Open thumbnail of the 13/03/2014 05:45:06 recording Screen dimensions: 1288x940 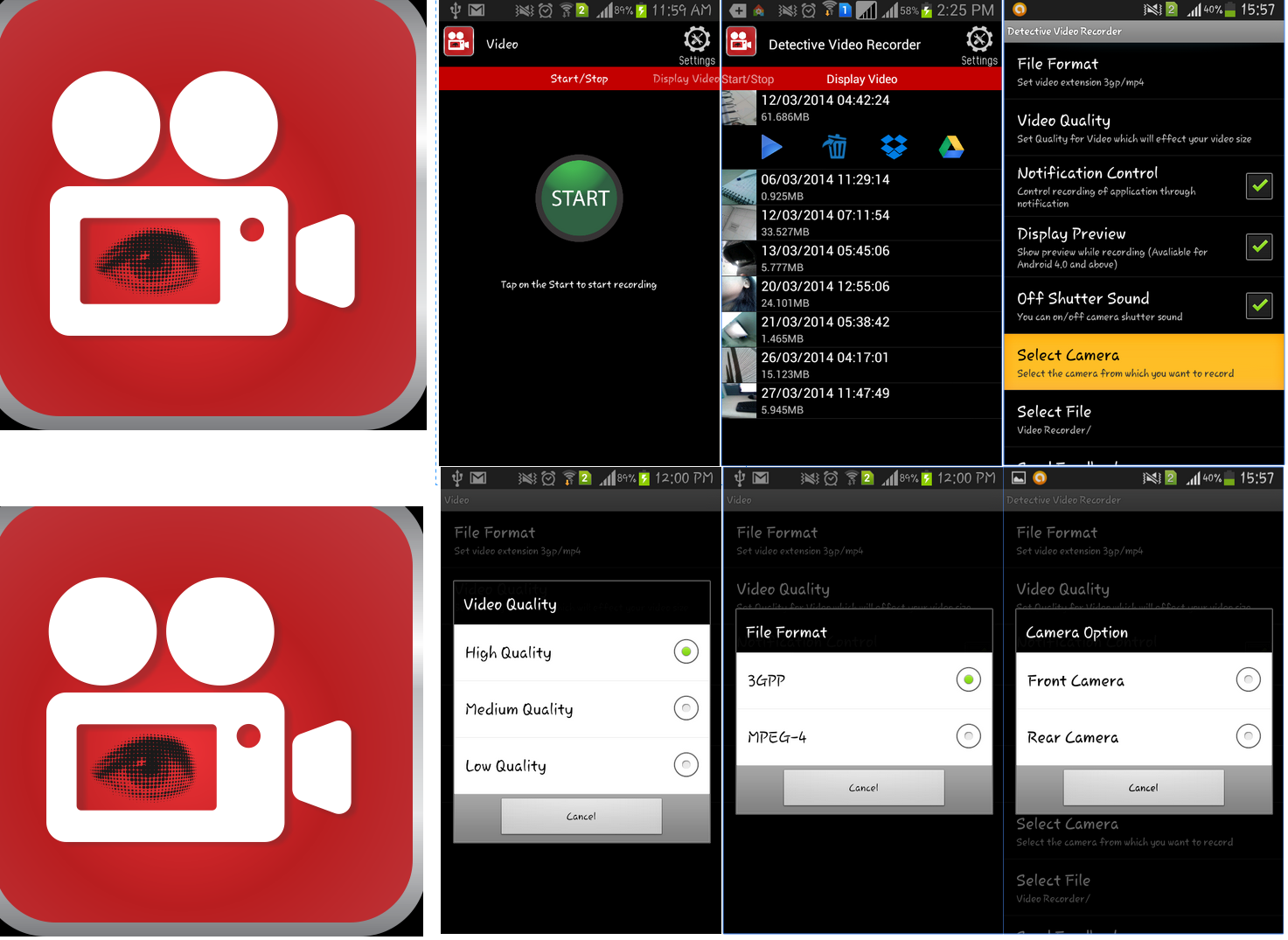(739, 259)
